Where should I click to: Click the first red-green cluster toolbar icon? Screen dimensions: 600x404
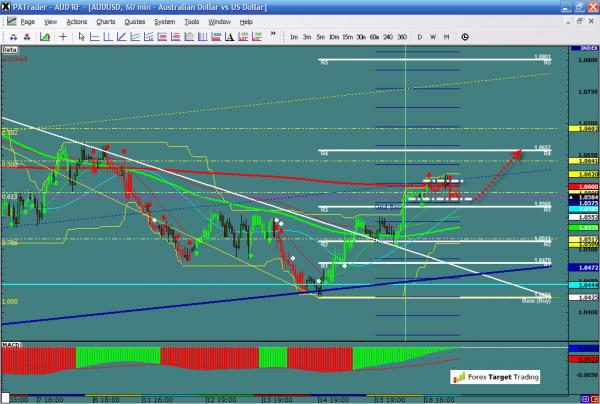(13, 36)
